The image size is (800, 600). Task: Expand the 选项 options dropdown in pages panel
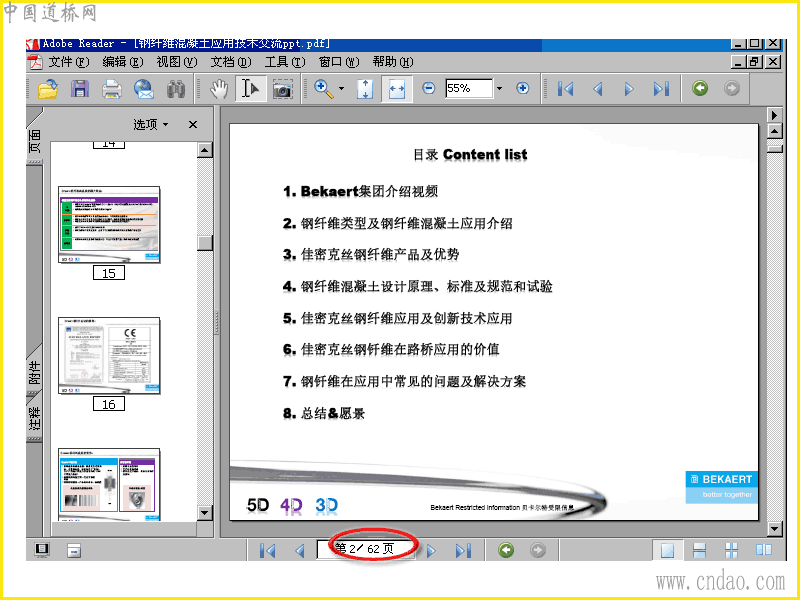pos(151,124)
